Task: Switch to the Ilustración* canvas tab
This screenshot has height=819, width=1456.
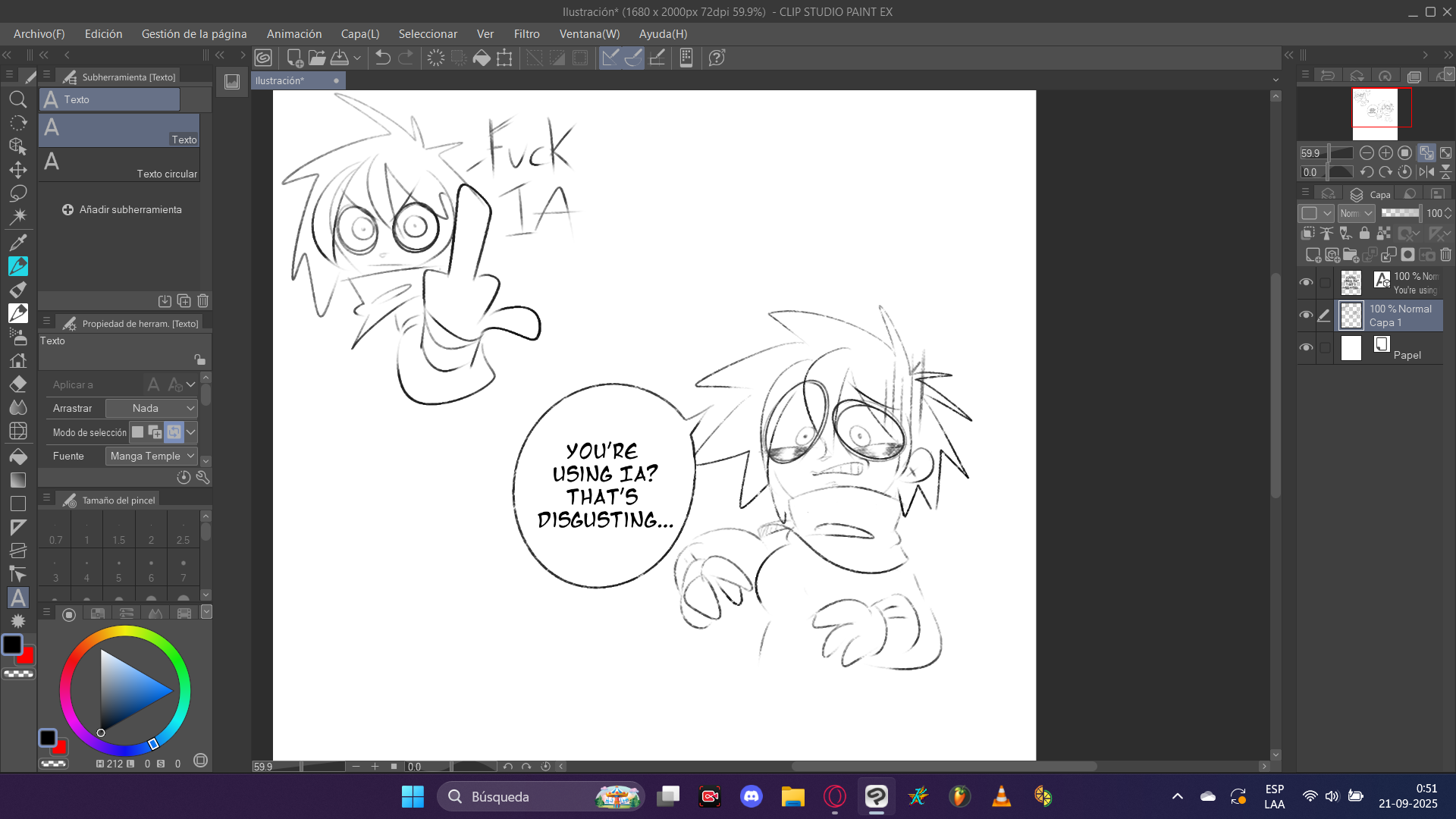Action: point(298,80)
